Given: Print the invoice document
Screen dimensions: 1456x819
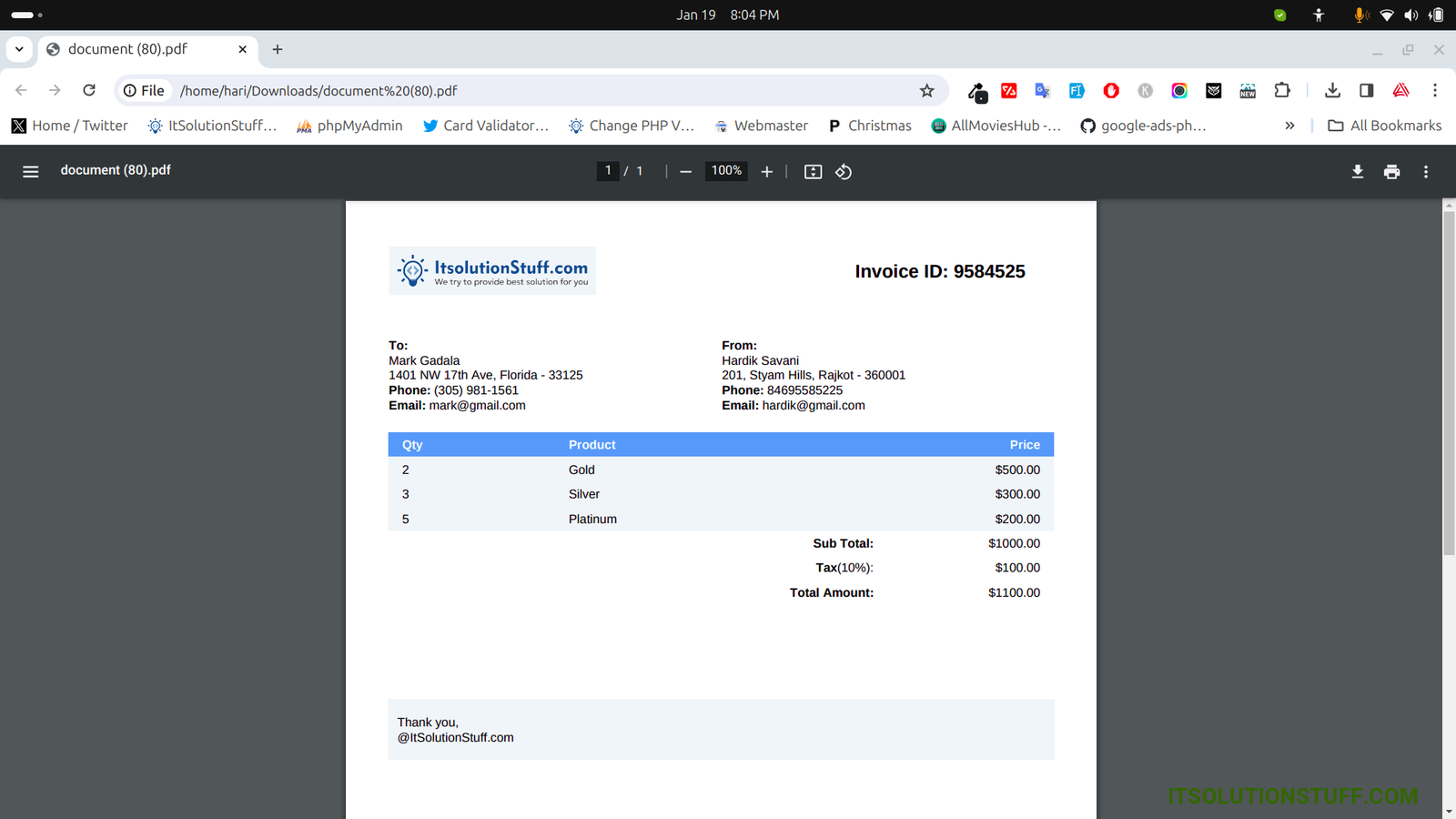Looking at the screenshot, I should pos(1391,171).
